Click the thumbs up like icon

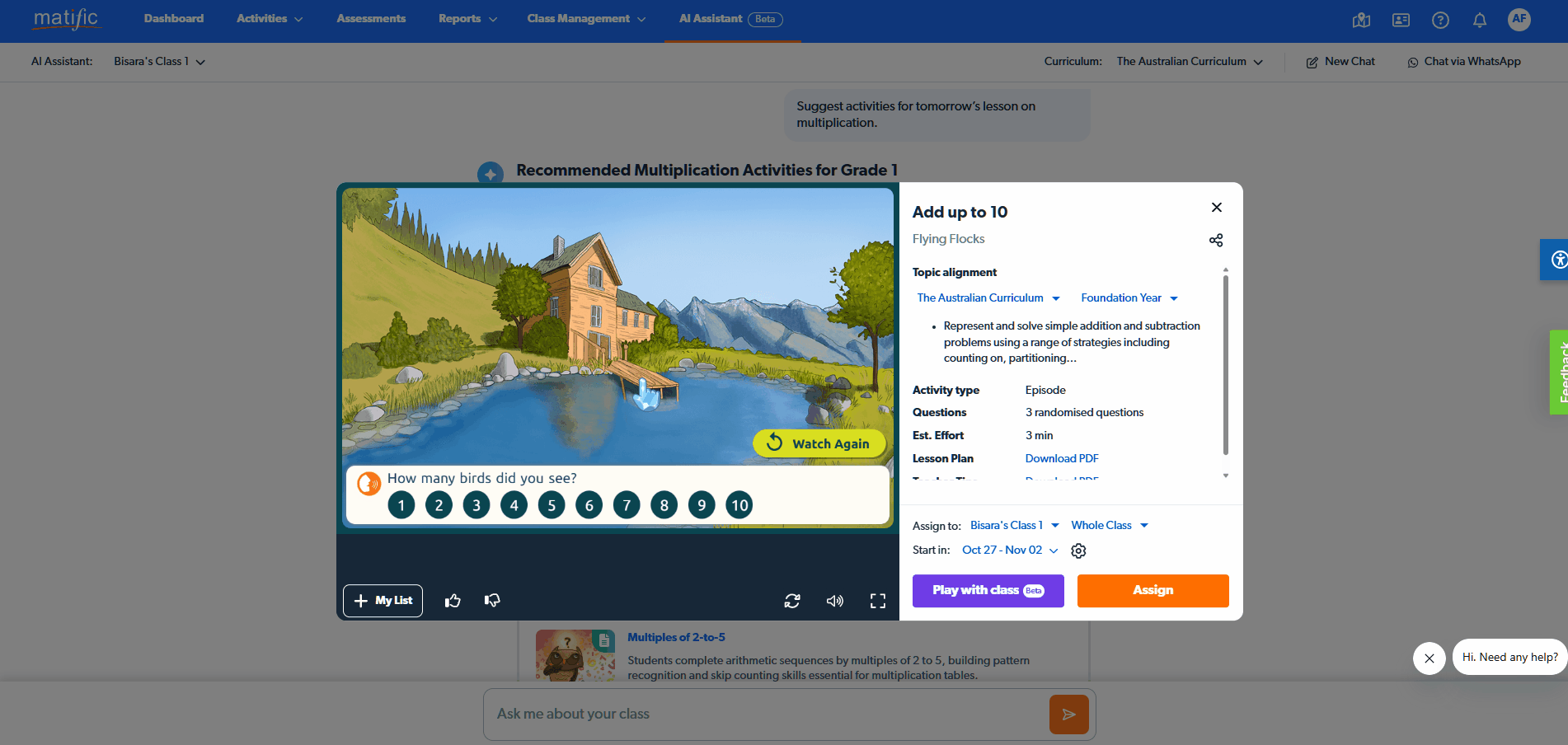click(453, 601)
